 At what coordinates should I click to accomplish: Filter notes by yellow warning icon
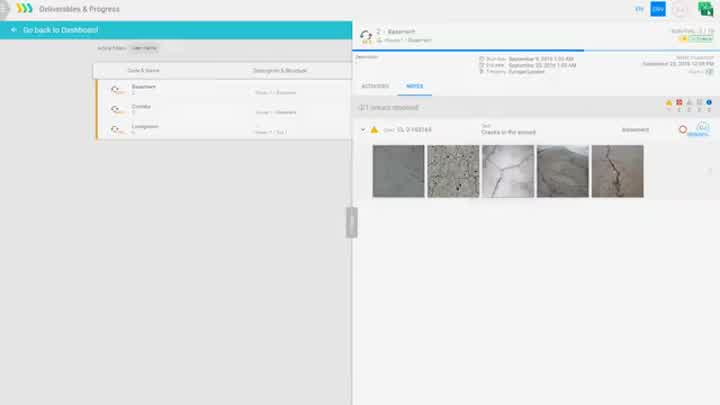669,103
